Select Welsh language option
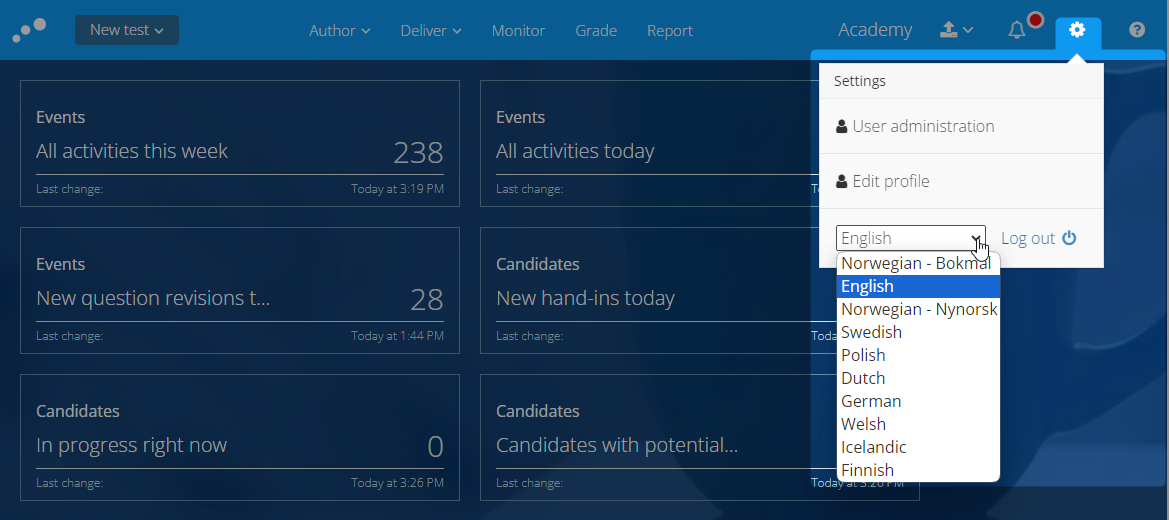The width and height of the screenshot is (1169, 520). [918, 425]
